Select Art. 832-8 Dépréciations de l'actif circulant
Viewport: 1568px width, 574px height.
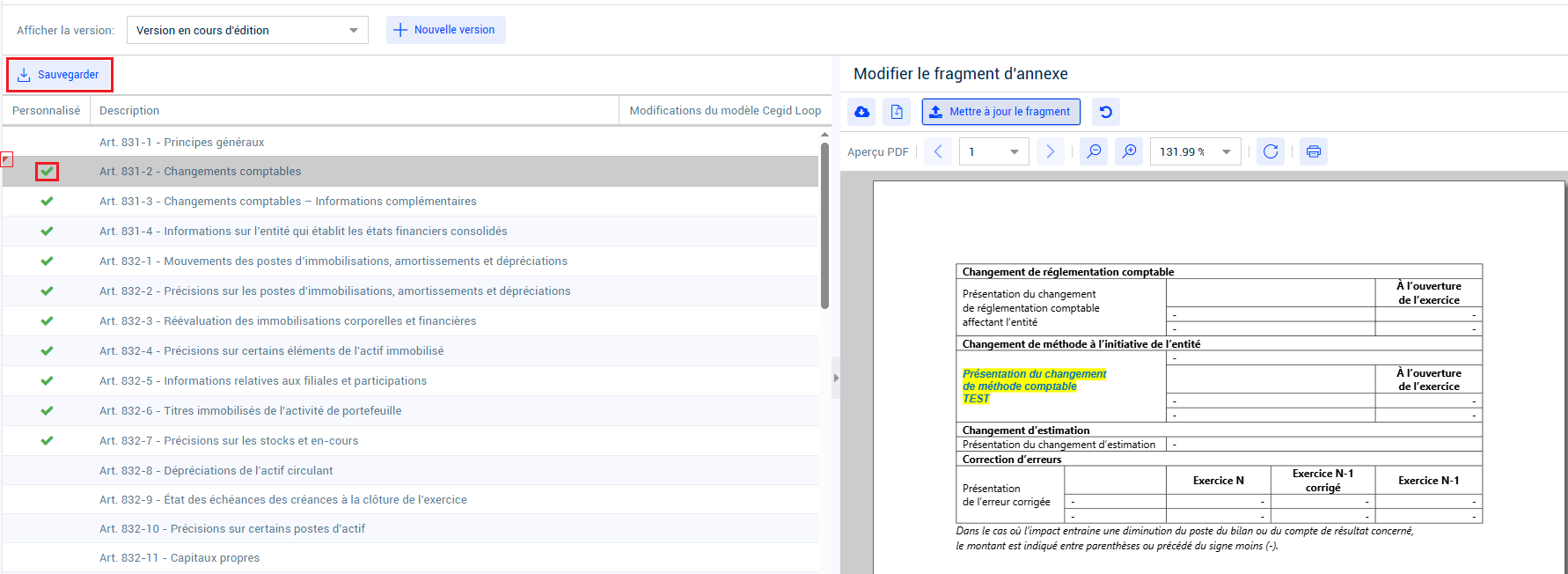(410, 471)
